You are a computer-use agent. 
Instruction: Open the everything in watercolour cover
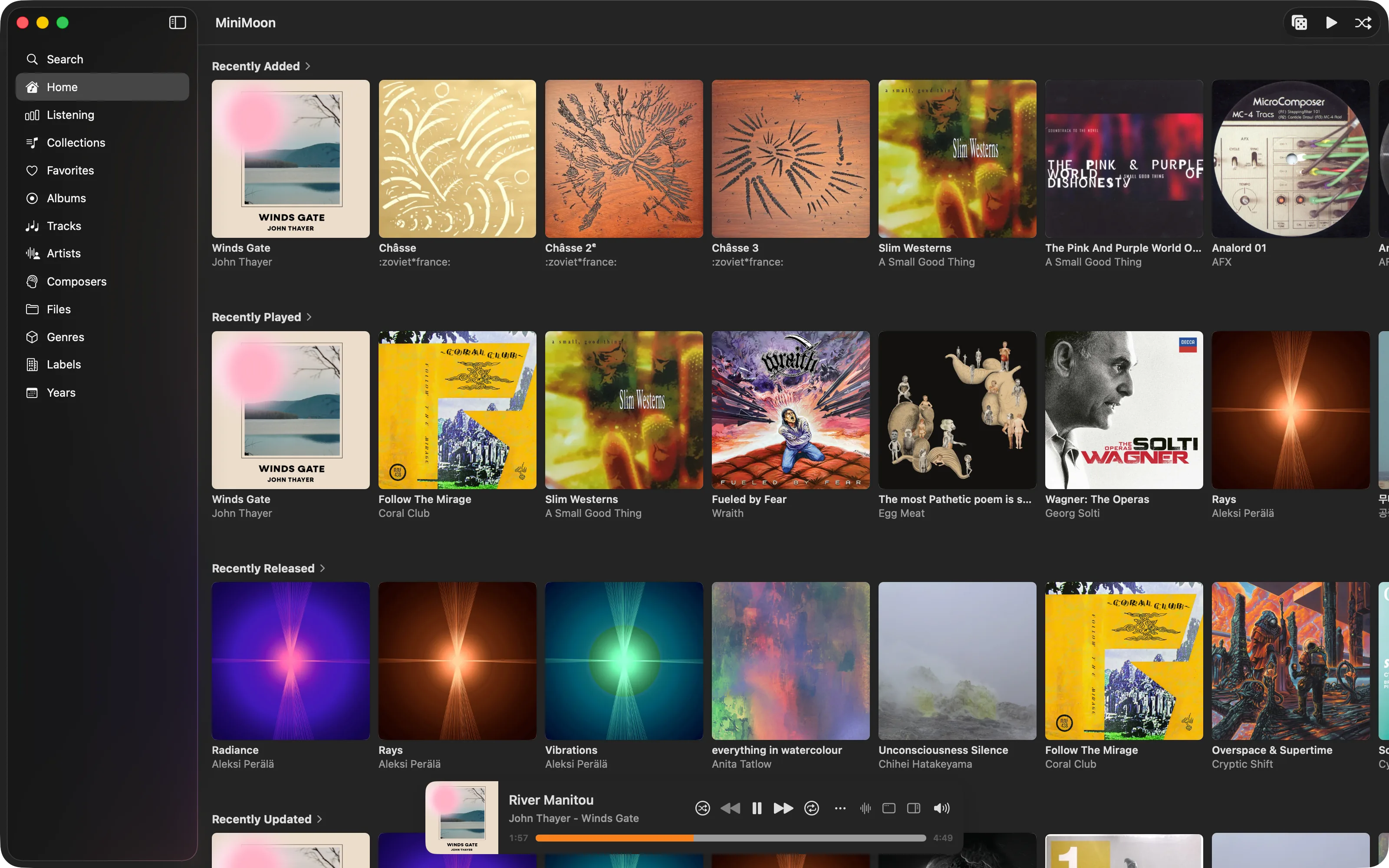point(791,661)
